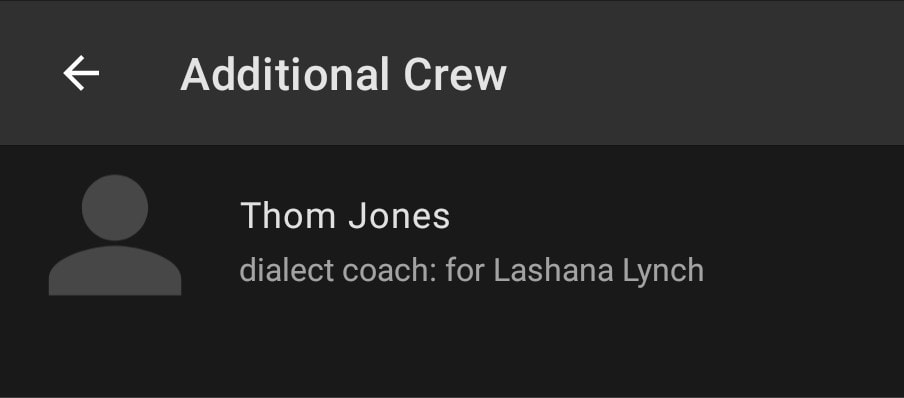Go back using the left arrow icon
The width and height of the screenshot is (904, 398).
(x=81, y=73)
